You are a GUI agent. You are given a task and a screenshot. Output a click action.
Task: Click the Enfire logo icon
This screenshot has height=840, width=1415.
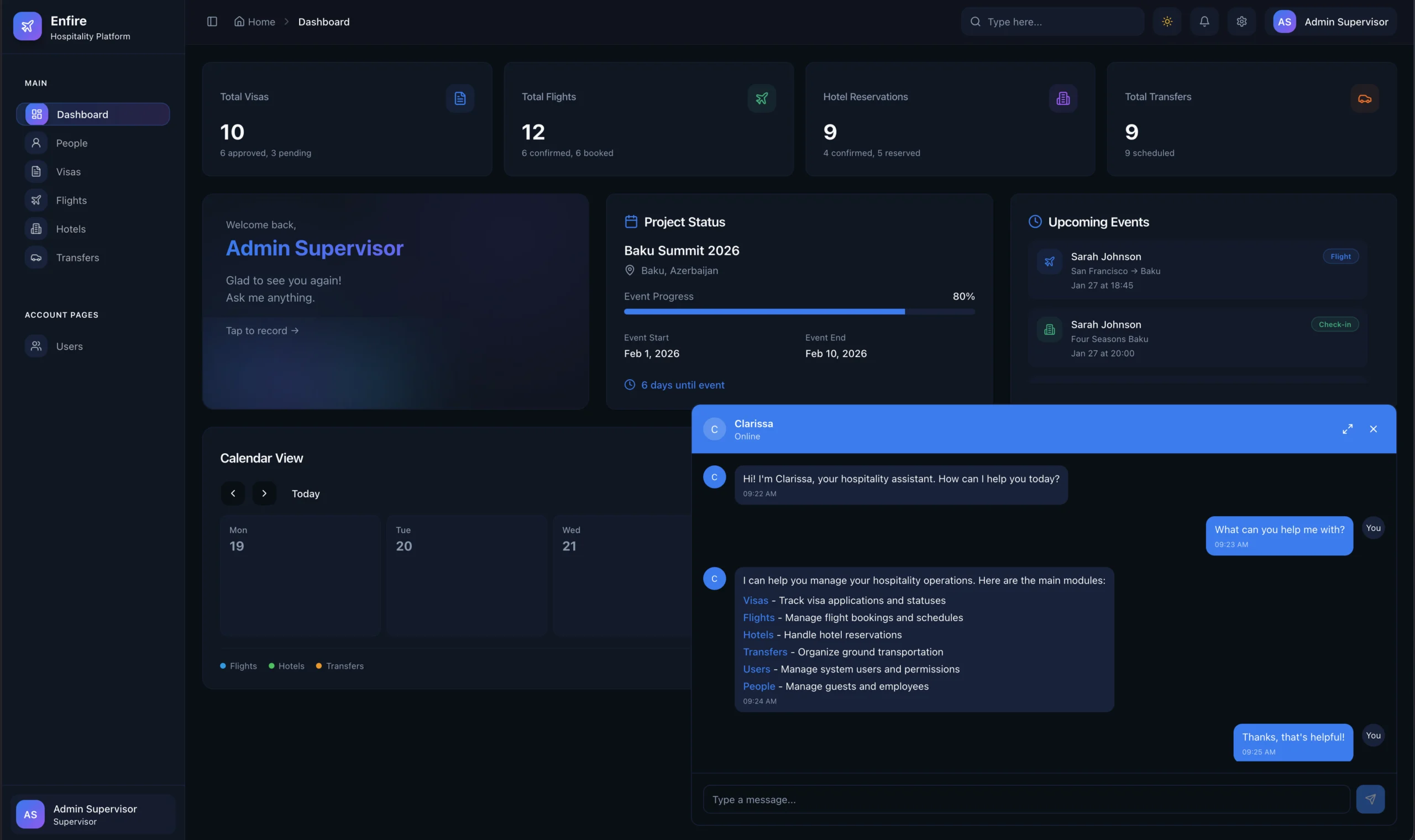click(27, 26)
